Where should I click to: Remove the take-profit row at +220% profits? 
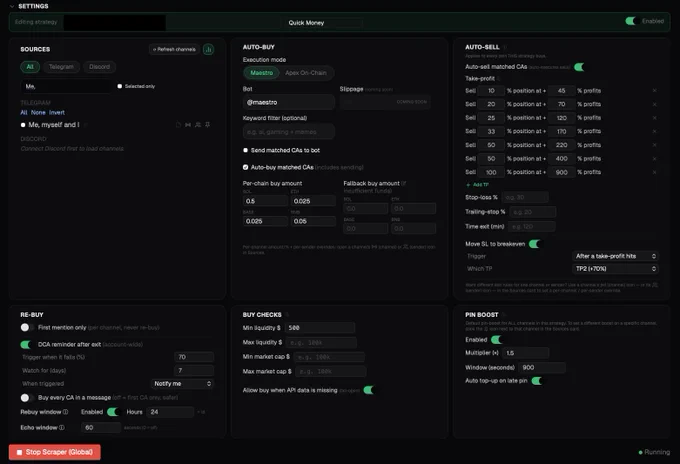coord(654,145)
